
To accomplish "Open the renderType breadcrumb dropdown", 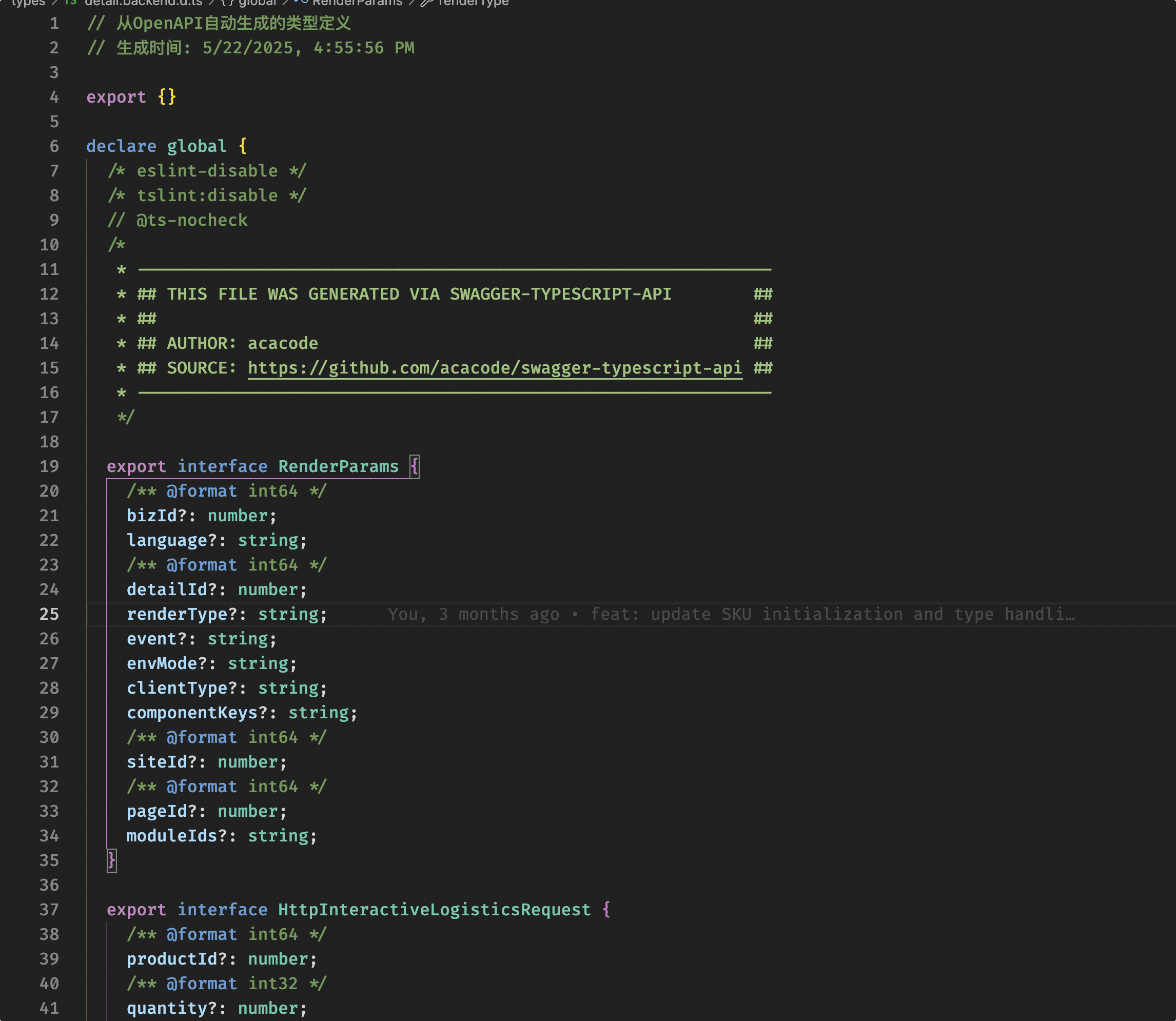I will coord(473,3).
